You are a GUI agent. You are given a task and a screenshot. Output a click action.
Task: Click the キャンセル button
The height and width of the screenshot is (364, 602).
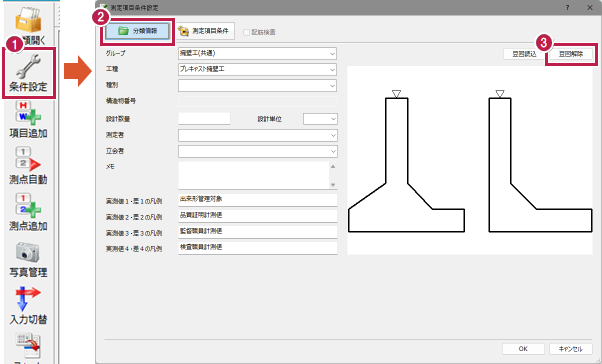pos(571,349)
